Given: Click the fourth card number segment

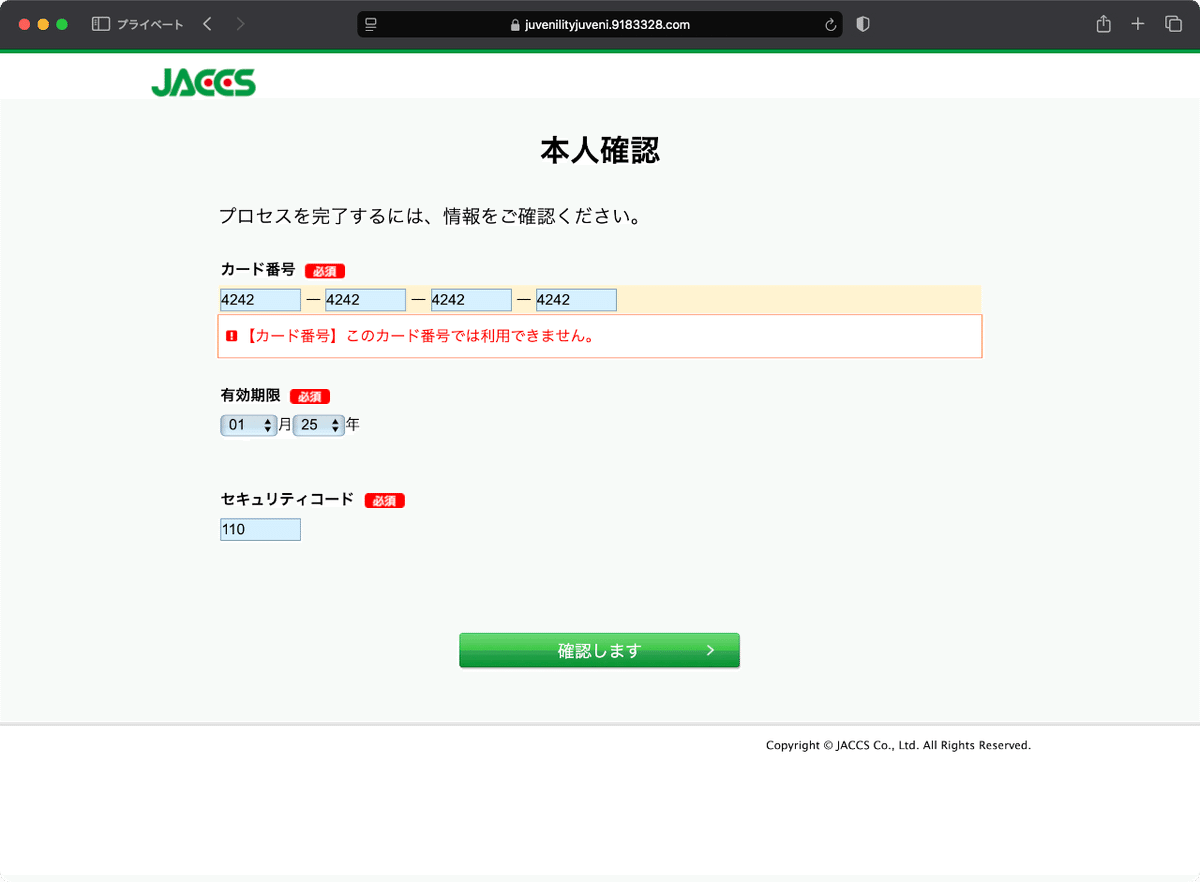Looking at the screenshot, I should pyautogui.click(x=576, y=299).
